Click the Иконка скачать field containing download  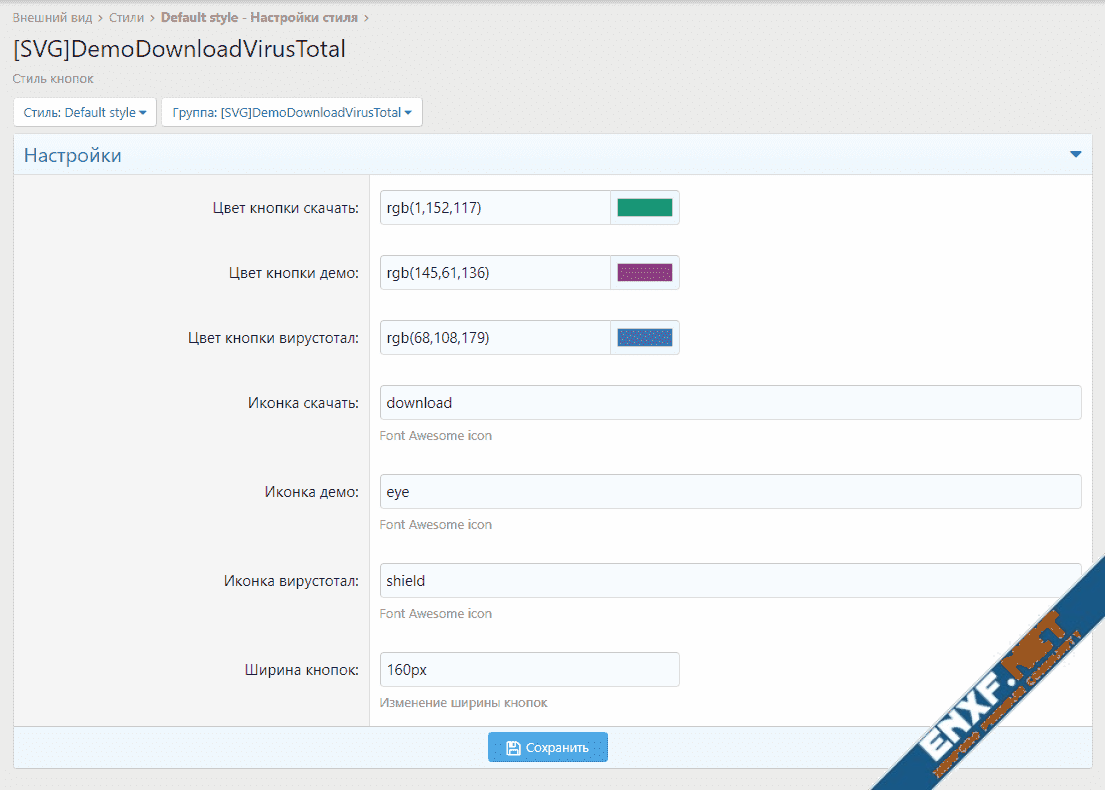pyautogui.click(x=730, y=403)
